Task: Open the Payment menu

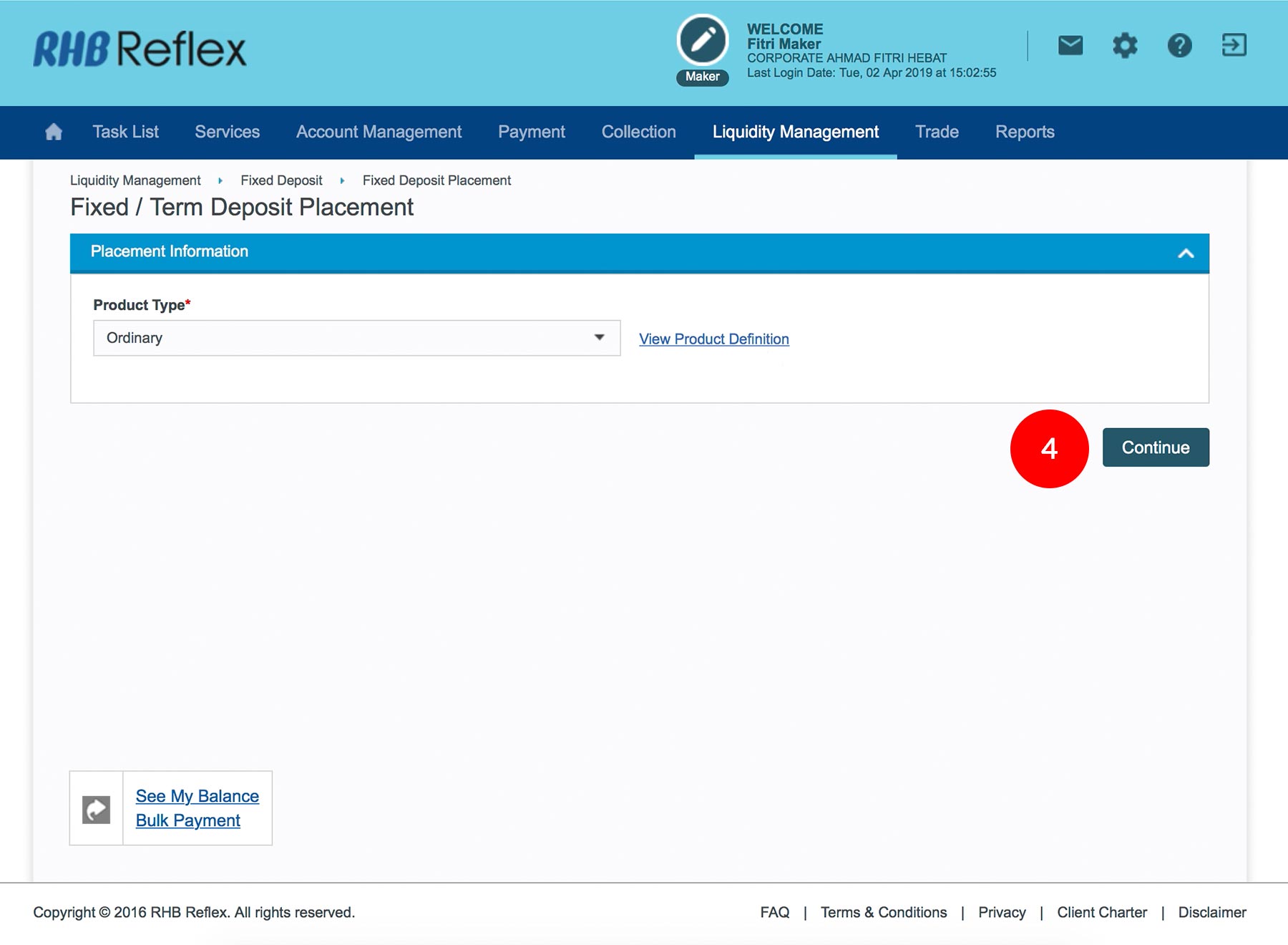Action: point(531,132)
